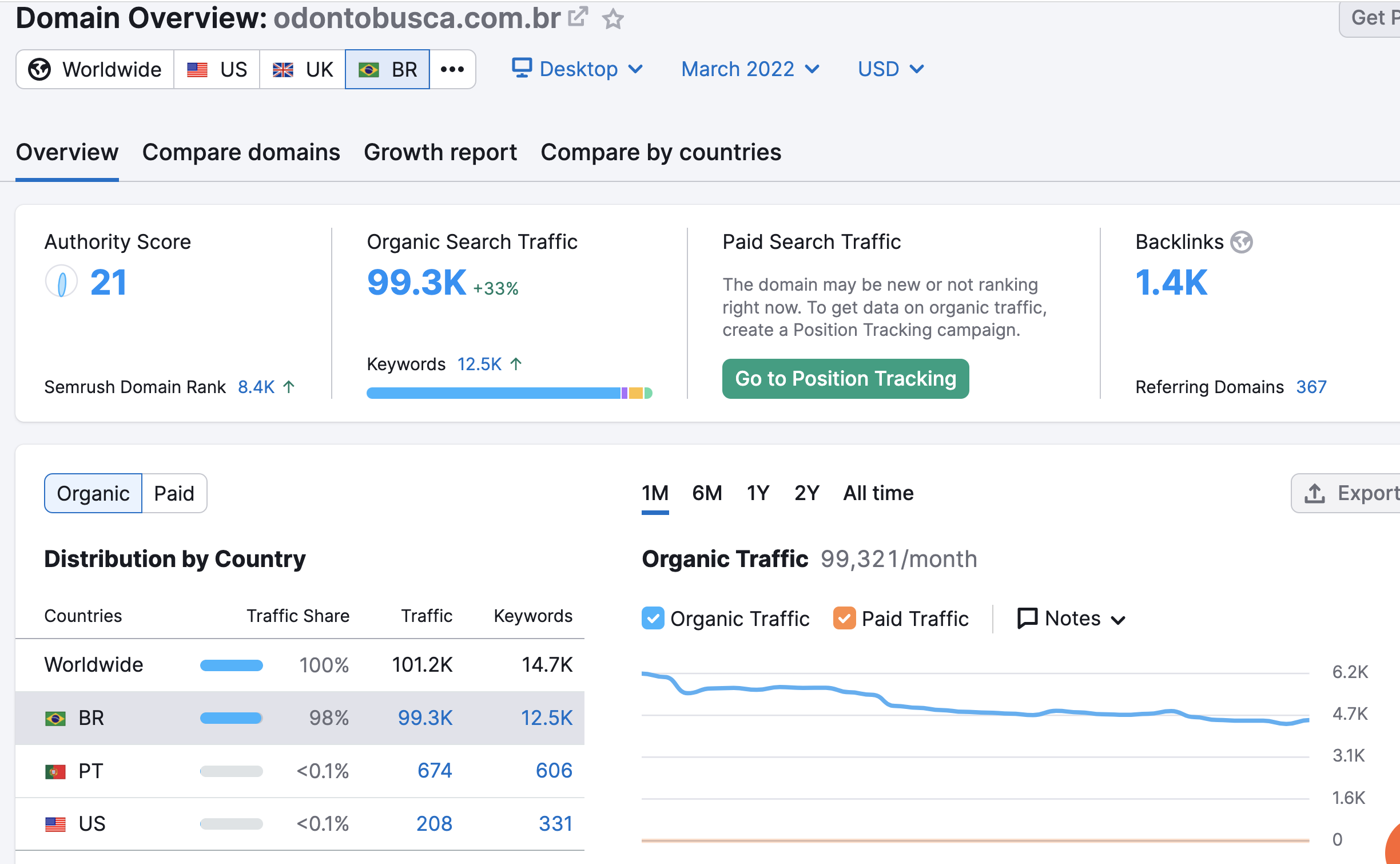The height and width of the screenshot is (864, 1400).
Task: Click PT row keywords 606
Action: click(554, 771)
